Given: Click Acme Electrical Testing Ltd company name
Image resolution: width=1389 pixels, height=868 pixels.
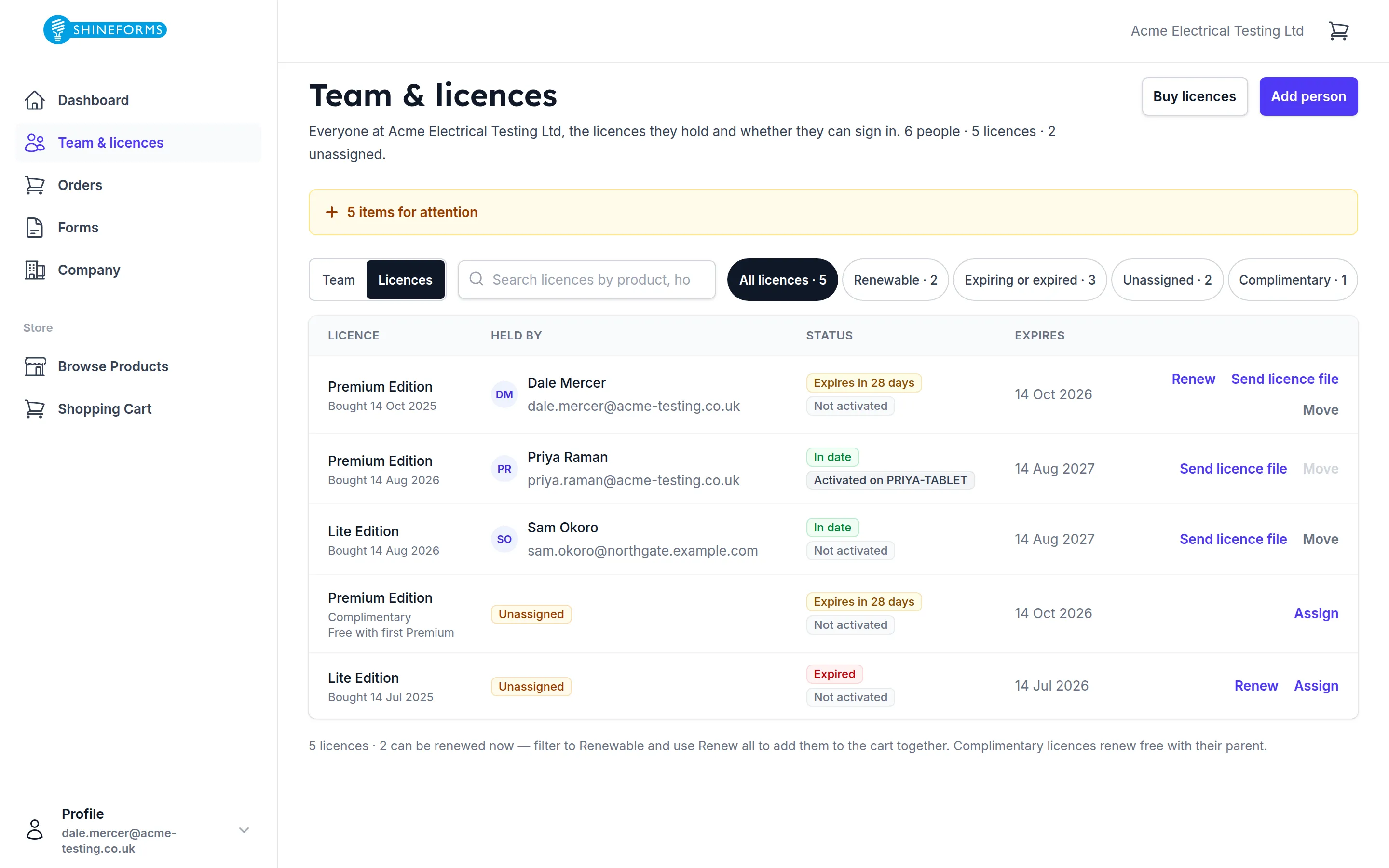Looking at the screenshot, I should (1217, 30).
